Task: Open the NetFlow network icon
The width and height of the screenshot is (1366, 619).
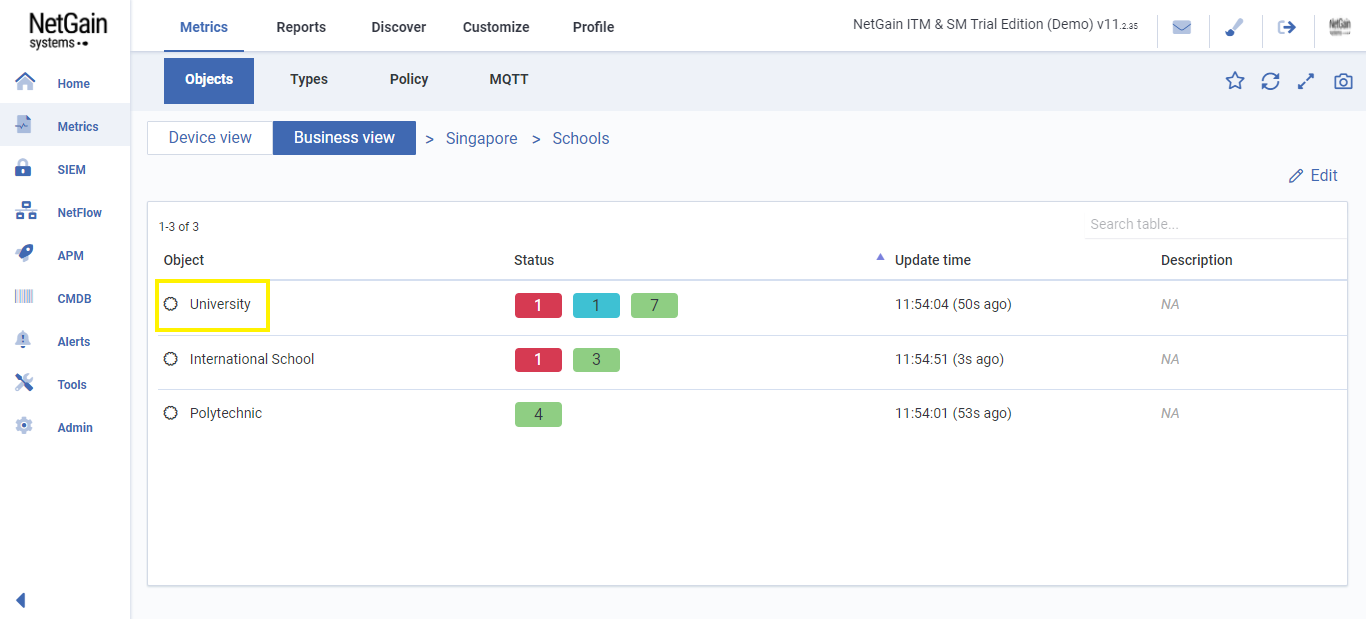Action: 25,211
